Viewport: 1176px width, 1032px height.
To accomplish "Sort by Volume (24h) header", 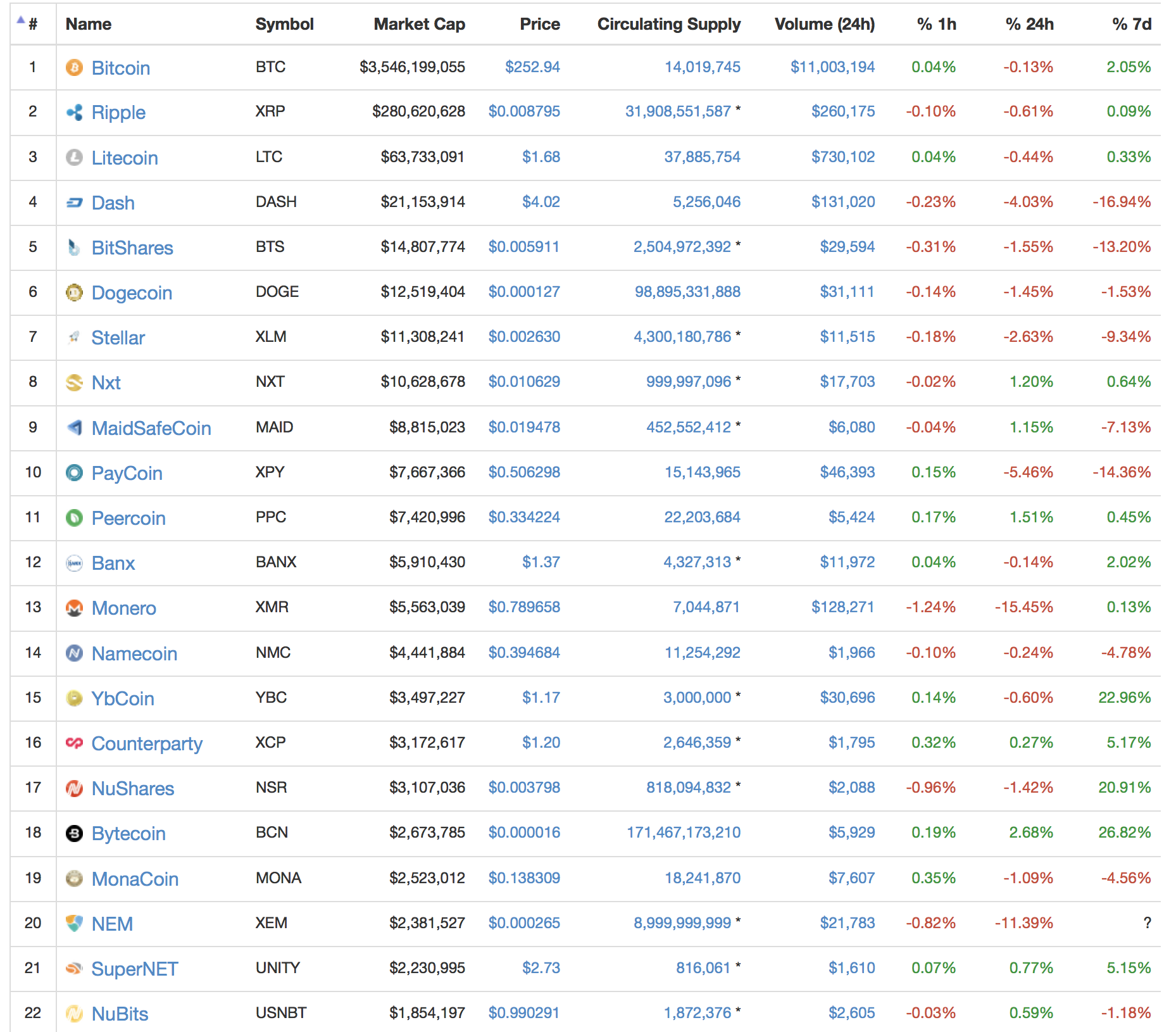I will (825, 24).
